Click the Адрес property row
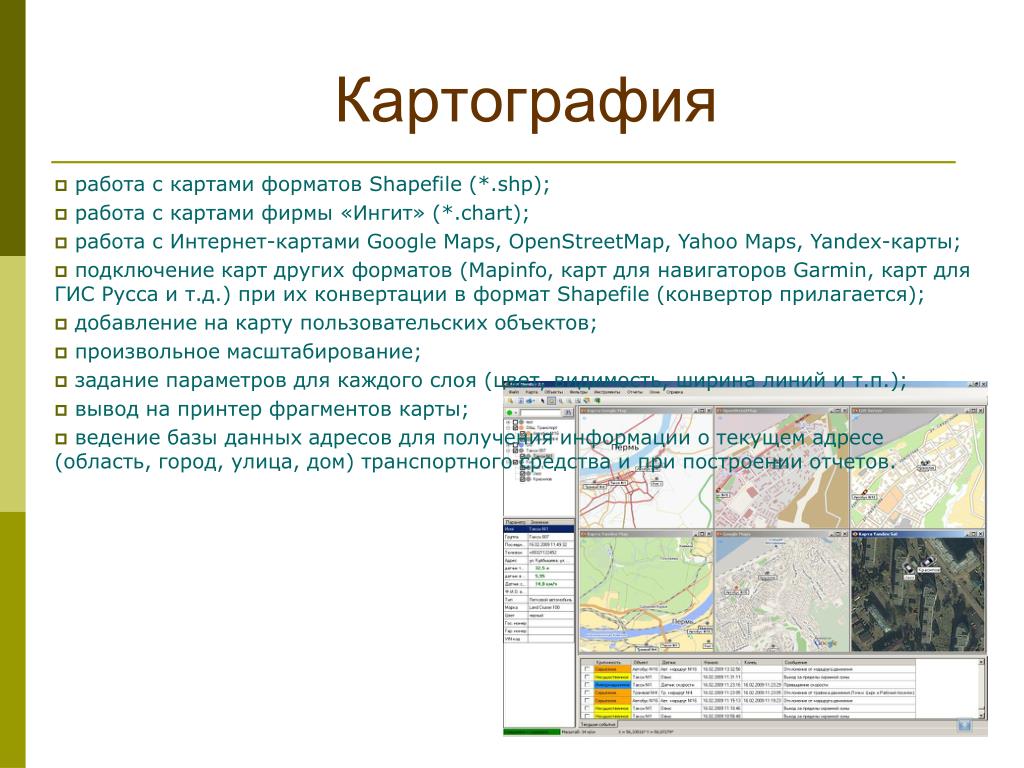The image size is (1024, 768). (539, 560)
